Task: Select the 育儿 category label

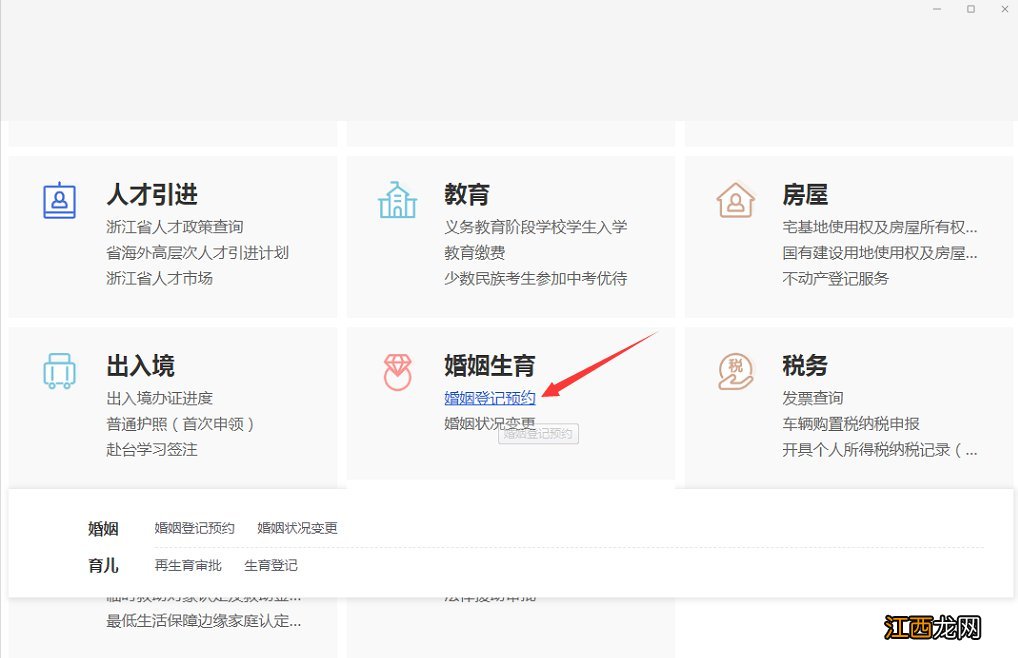Action: point(103,565)
